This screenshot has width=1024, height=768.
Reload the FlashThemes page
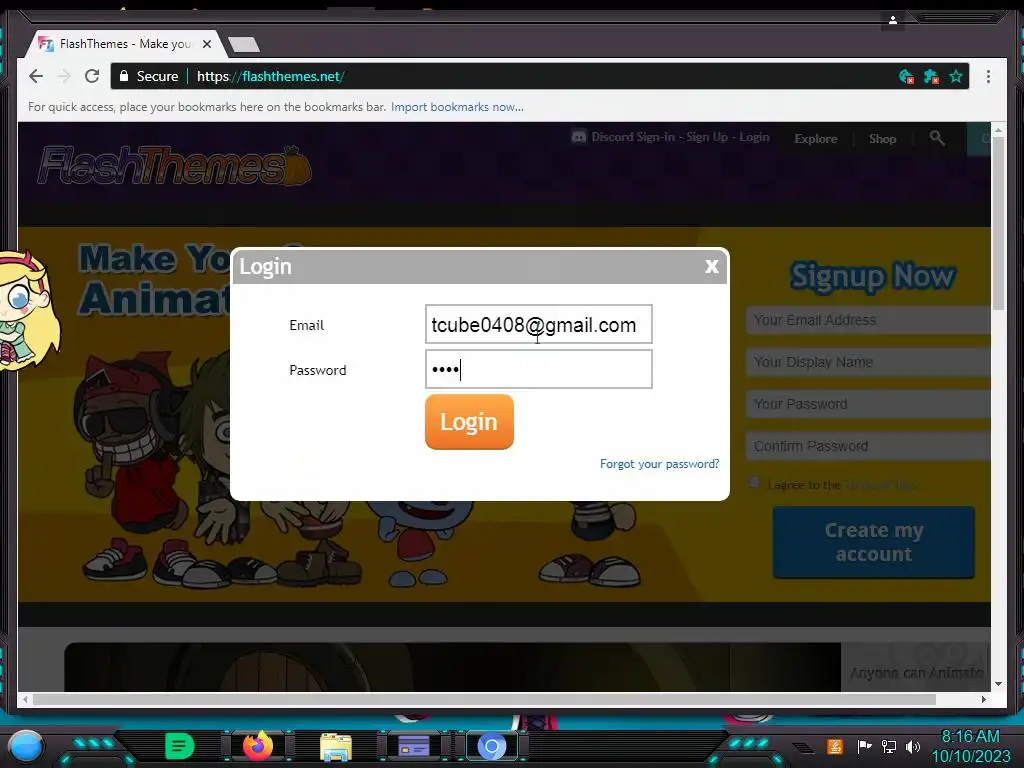92,76
